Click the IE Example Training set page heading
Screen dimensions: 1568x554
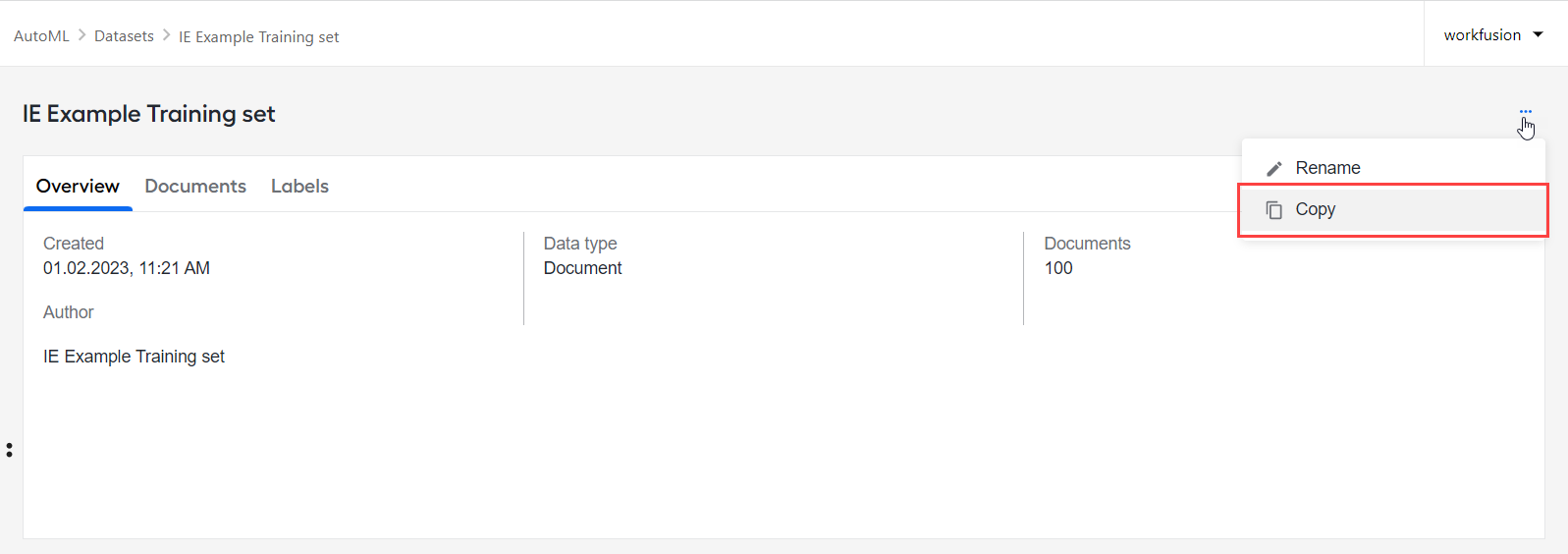[148, 114]
